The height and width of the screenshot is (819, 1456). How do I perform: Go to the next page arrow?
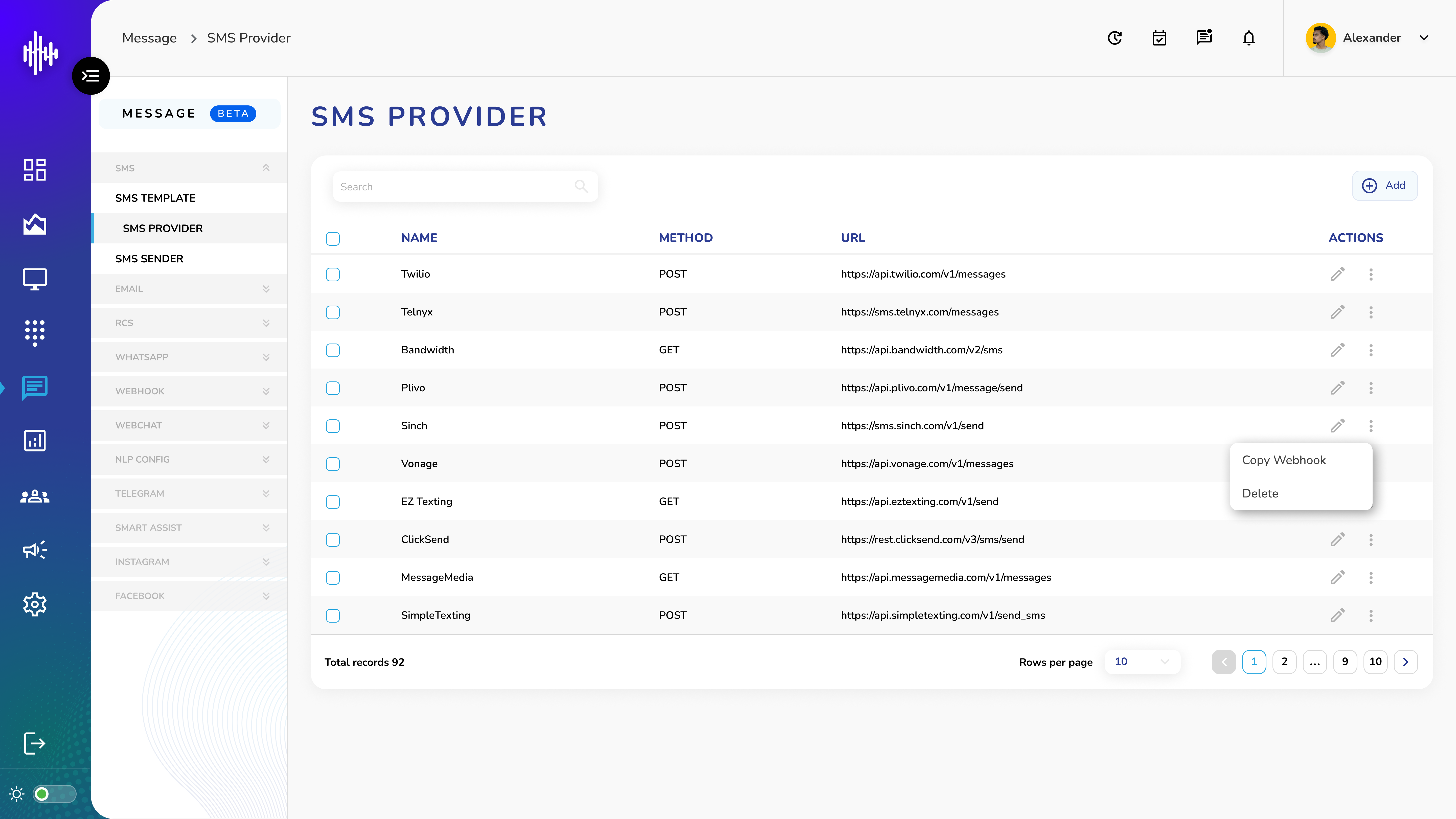coord(1405,661)
